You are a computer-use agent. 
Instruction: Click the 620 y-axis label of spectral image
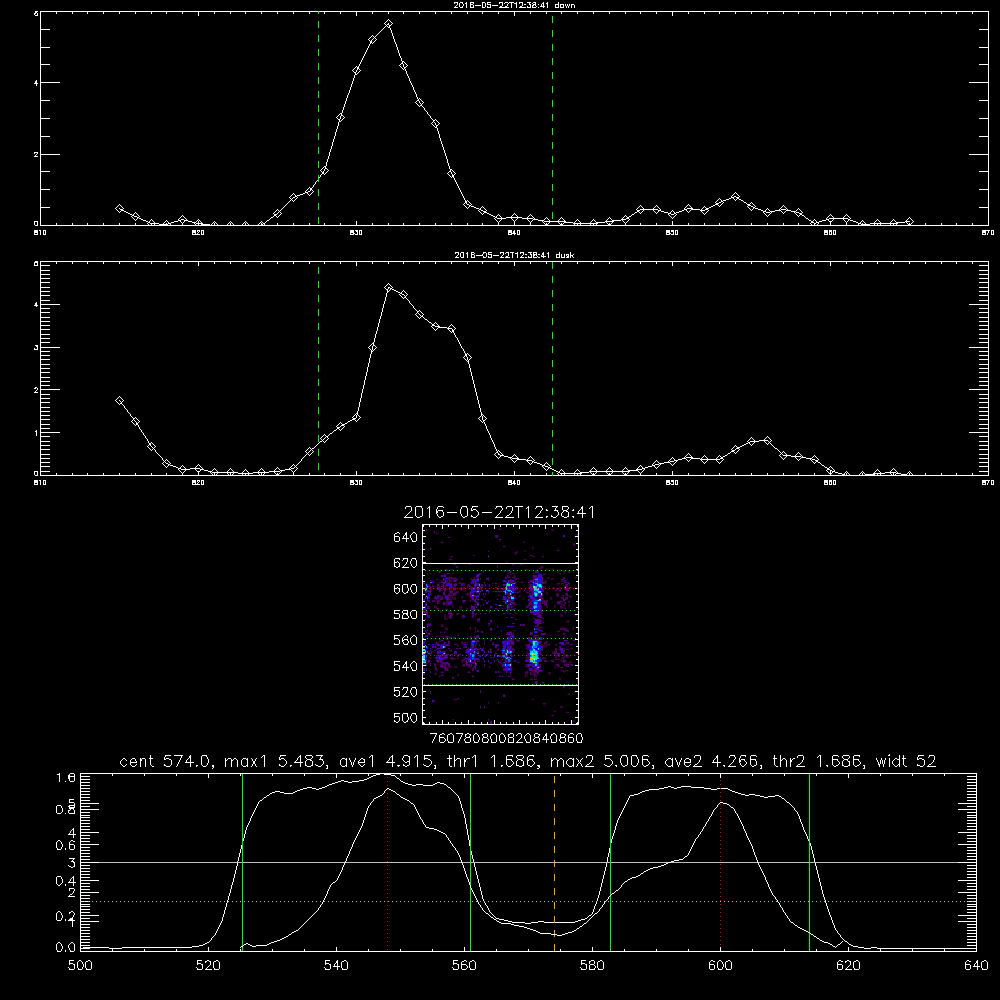click(406, 563)
